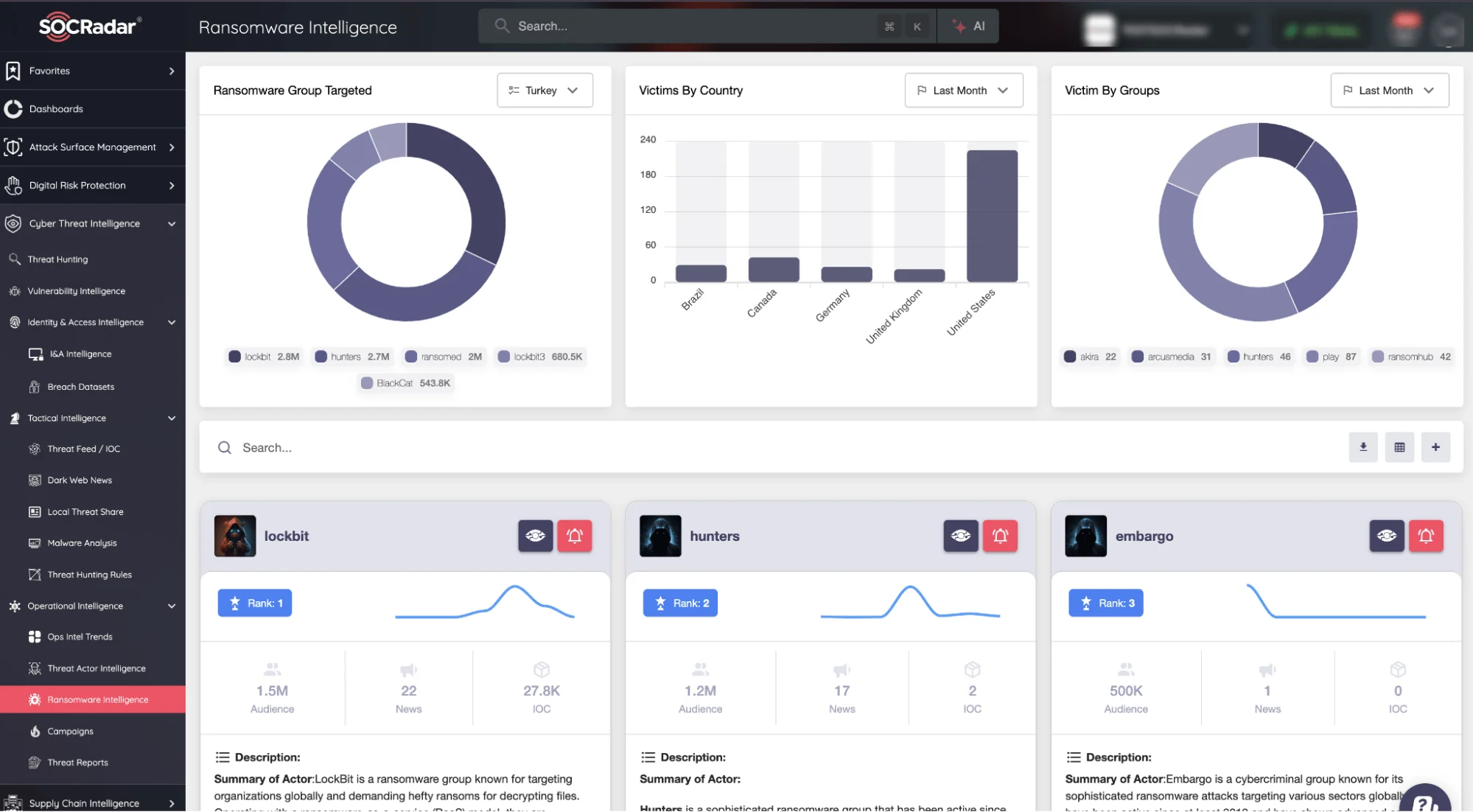1473x812 pixels.
Task: Click the Vulnerability Intelligence sidebar icon
Action: [14, 291]
